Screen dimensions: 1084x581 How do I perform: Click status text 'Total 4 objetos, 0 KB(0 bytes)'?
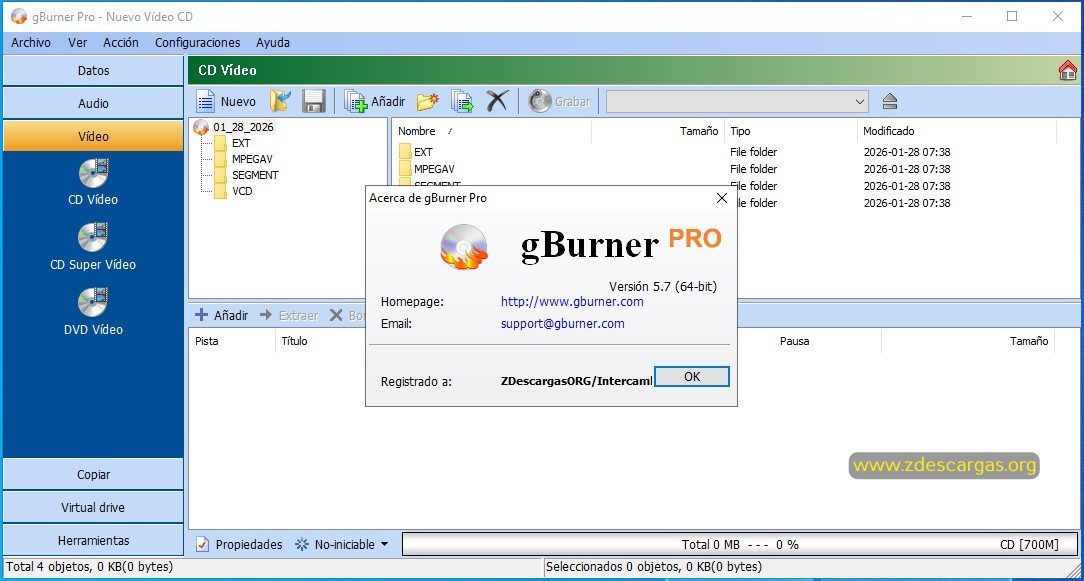(x=89, y=567)
